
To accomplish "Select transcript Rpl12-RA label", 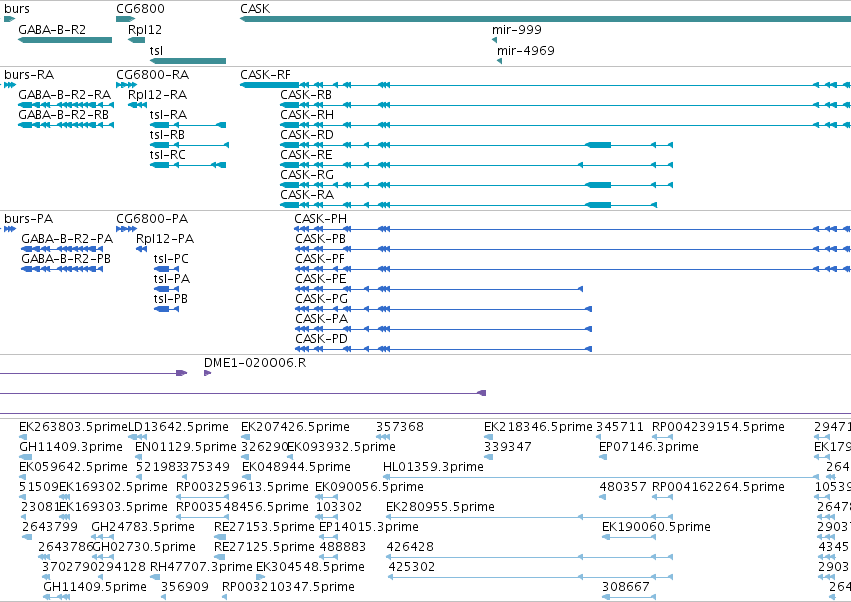I will [157, 95].
